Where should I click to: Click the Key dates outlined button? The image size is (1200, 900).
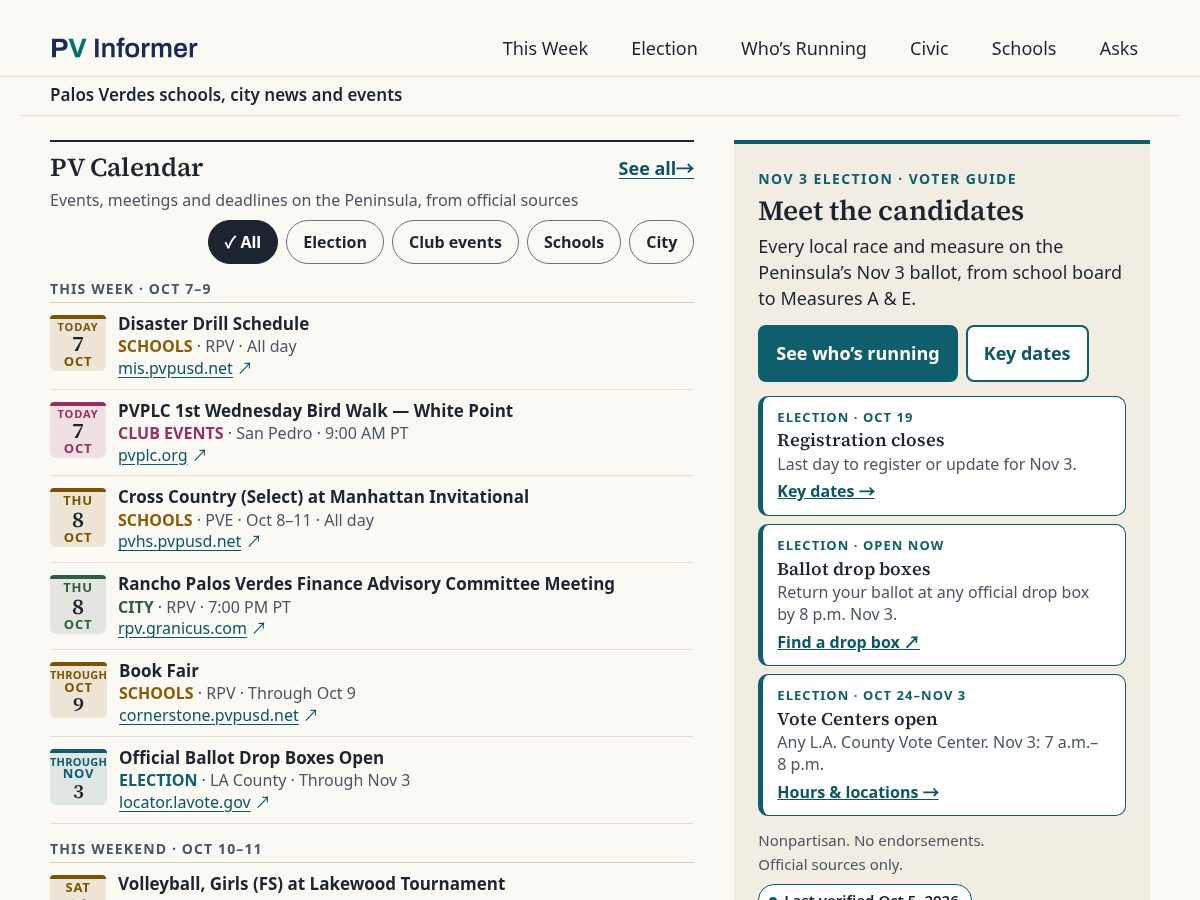click(x=1027, y=353)
